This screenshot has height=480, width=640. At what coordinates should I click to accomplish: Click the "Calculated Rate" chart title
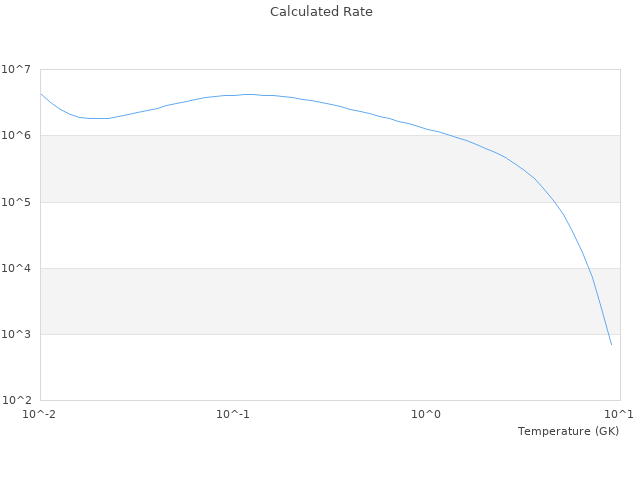(321, 12)
